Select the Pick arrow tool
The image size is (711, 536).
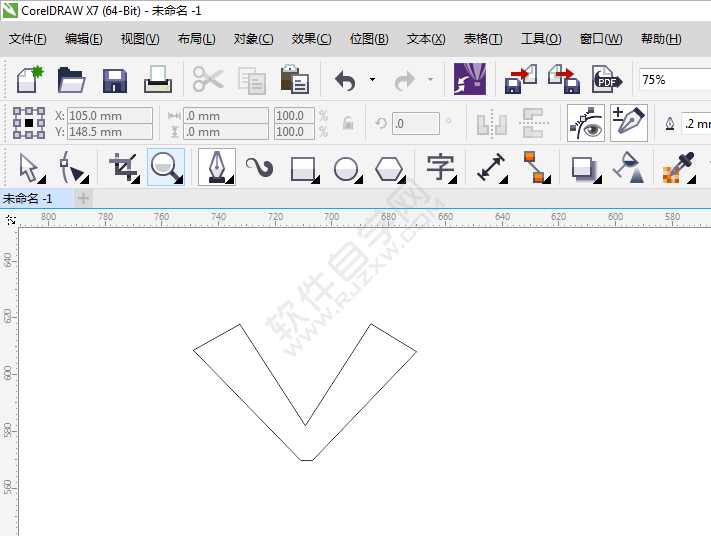(x=31, y=168)
